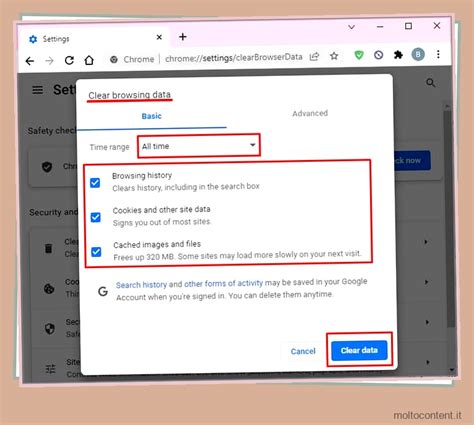The width and height of the screenshot is (474, 425).
Task: Expand the clear browsing data row arrow
Action: coord(426,242)
